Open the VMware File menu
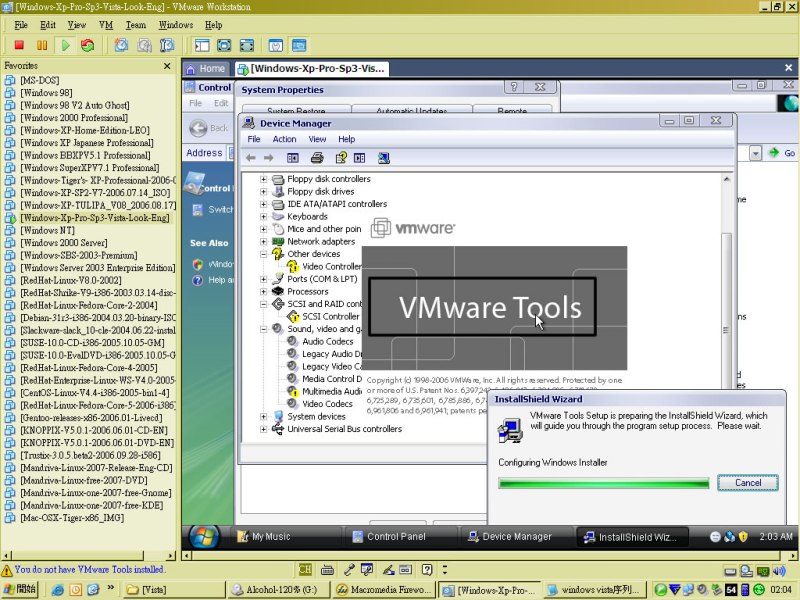 coord(21,25)
